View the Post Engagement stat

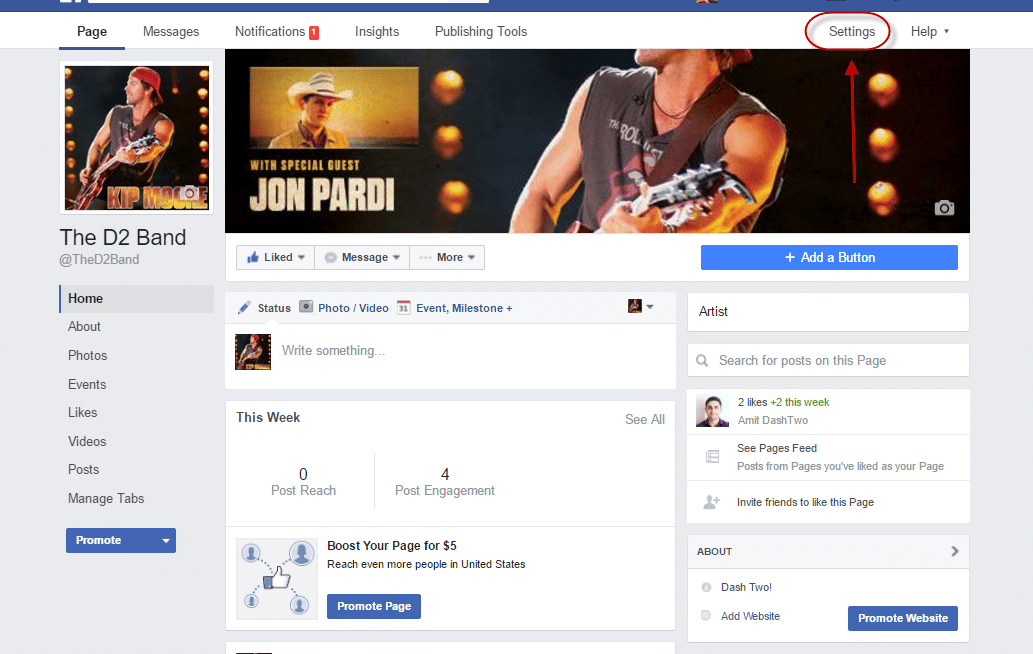(445, 482)
